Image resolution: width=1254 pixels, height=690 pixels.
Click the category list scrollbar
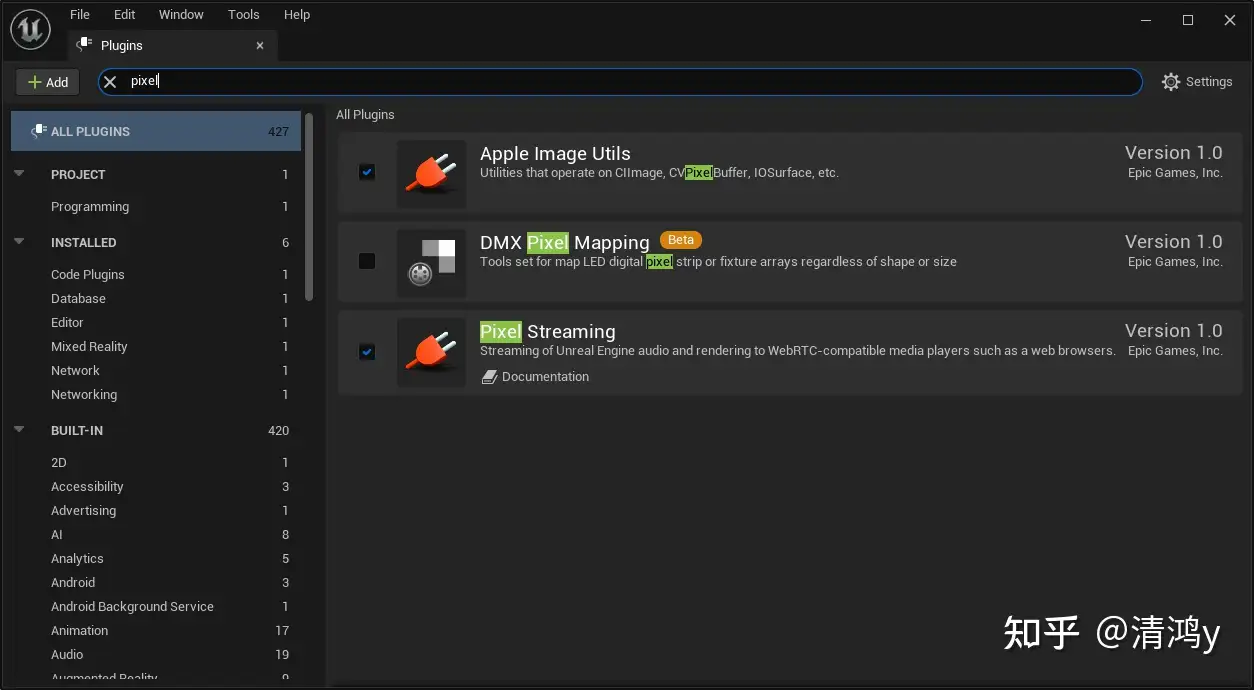[x=309, y=205]
